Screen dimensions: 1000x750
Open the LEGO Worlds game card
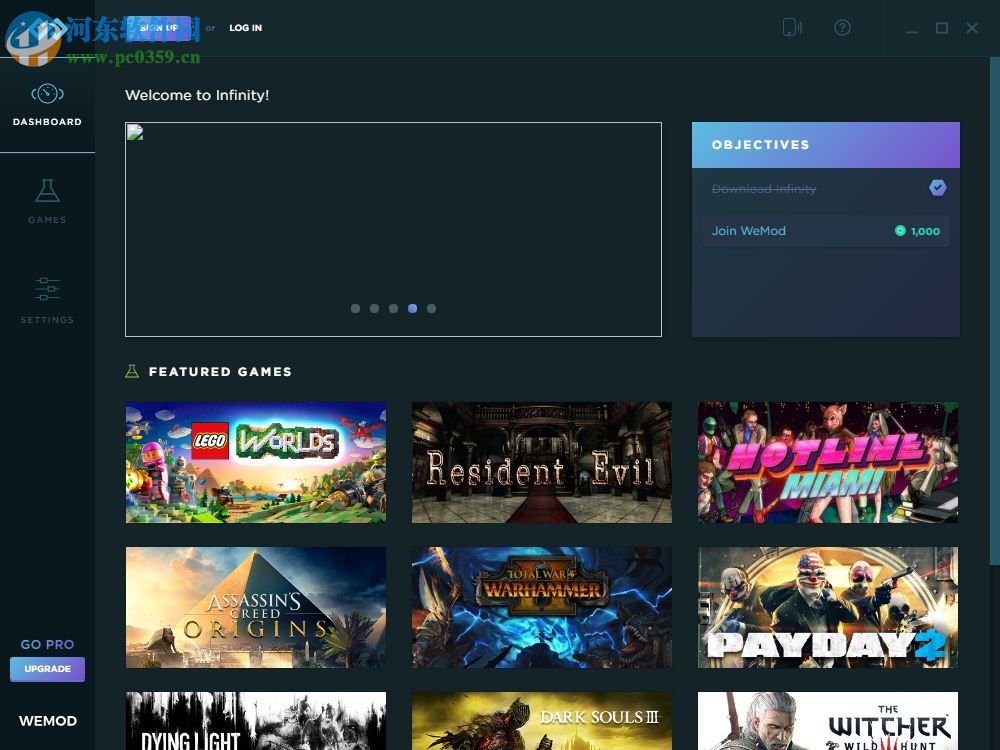point(256,462)
